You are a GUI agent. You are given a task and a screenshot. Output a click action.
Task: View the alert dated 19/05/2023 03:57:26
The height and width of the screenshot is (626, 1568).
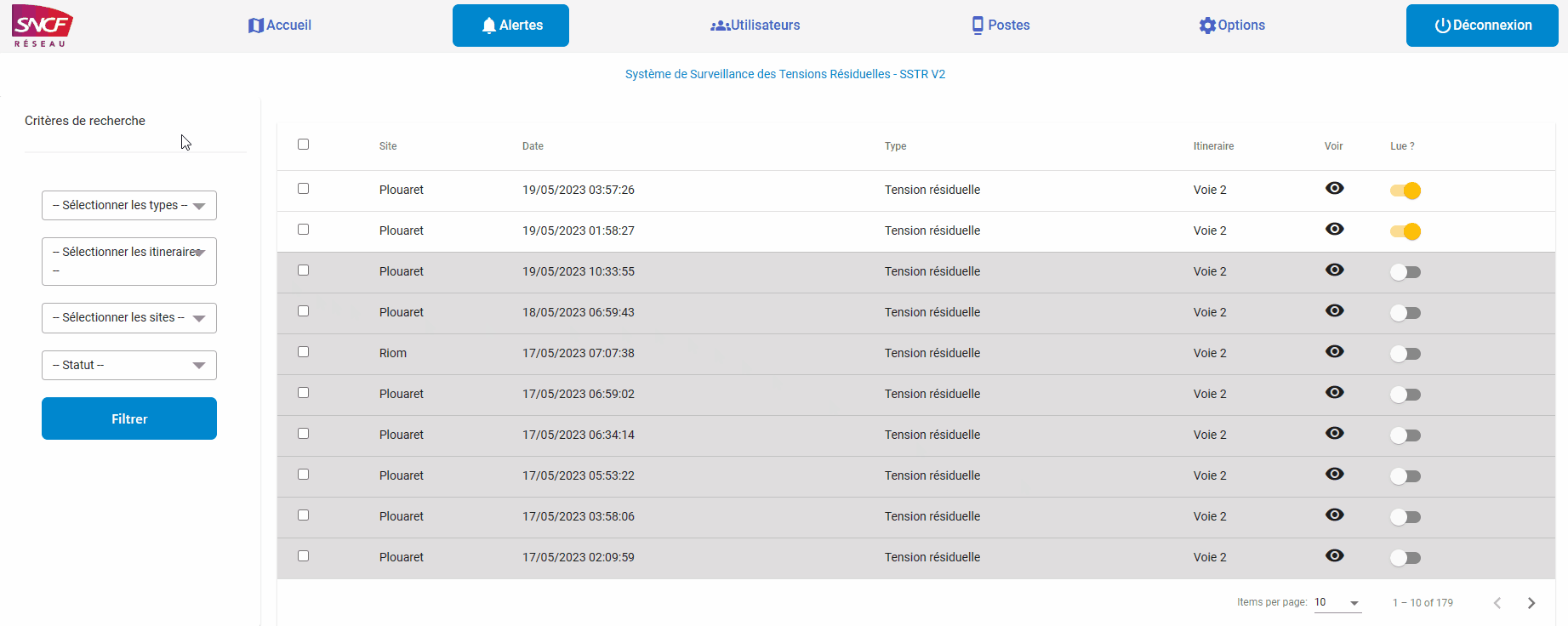pos(1334,188)
